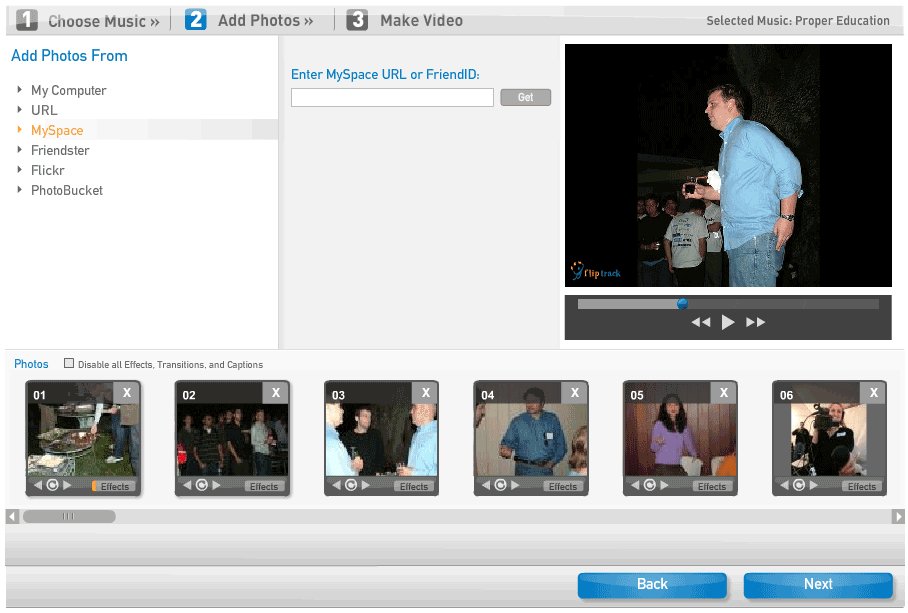This screenshot has height=613, width=908.
Task: Expand the Flickr photo source
Action: click(47, 170)
